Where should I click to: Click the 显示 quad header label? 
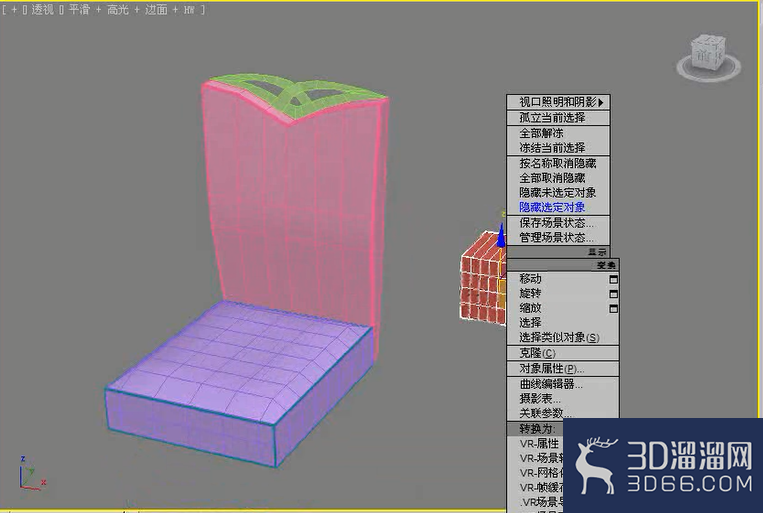(x=598, y=252)
